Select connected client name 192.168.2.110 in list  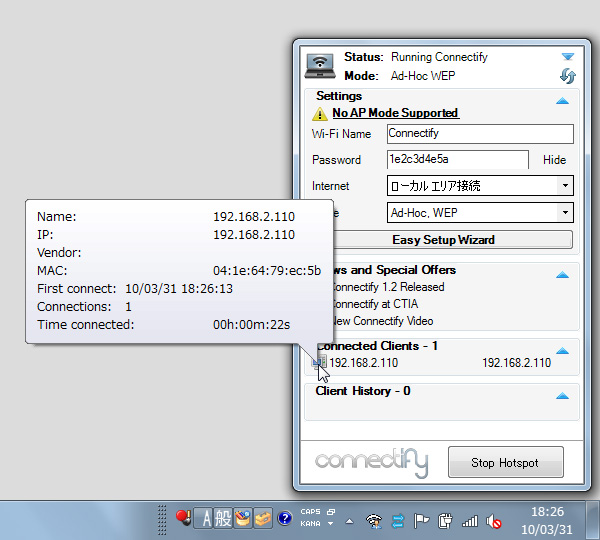coord(364,362)
